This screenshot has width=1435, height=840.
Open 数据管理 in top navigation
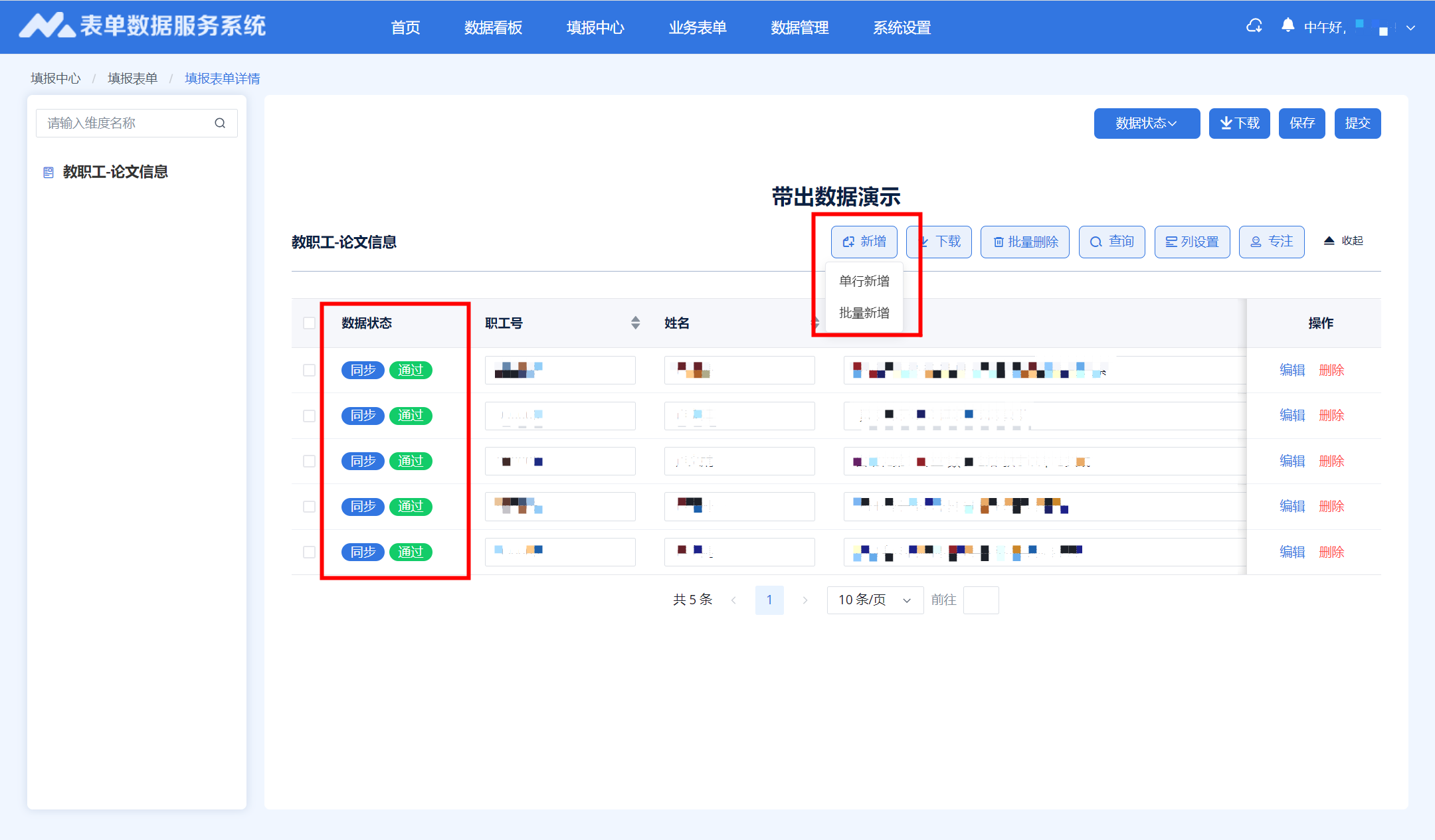[x=800, y=28]
